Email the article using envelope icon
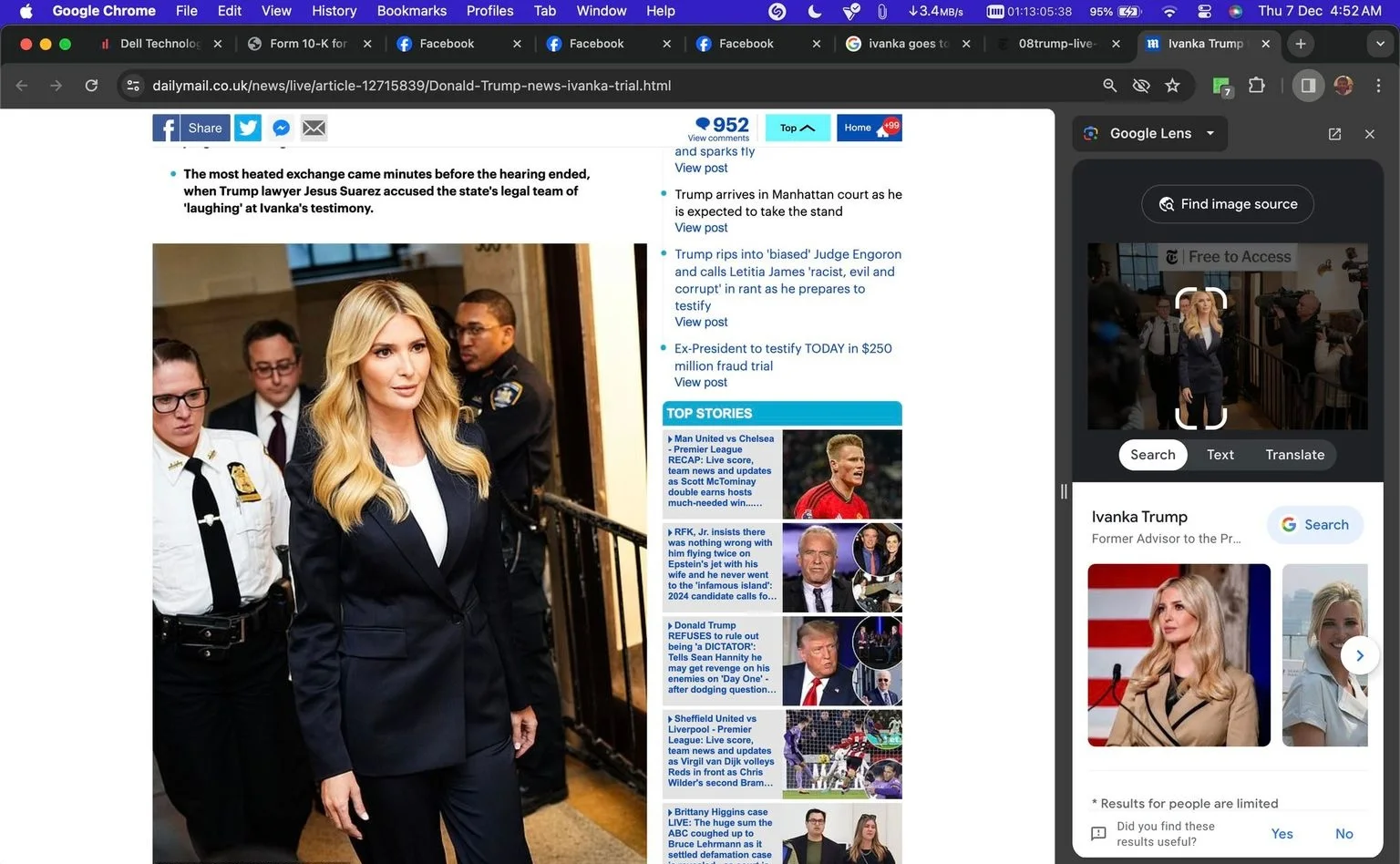This screenshot has height=864, width=1400. (314, 128)
